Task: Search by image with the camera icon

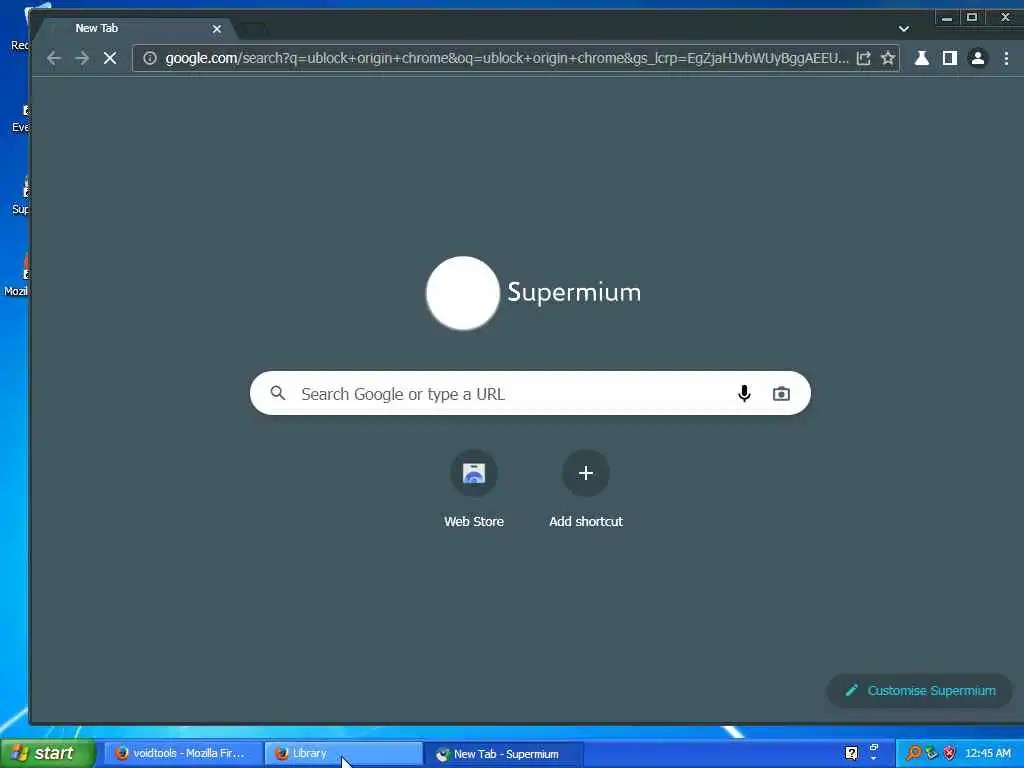Action: click(781, 393)
